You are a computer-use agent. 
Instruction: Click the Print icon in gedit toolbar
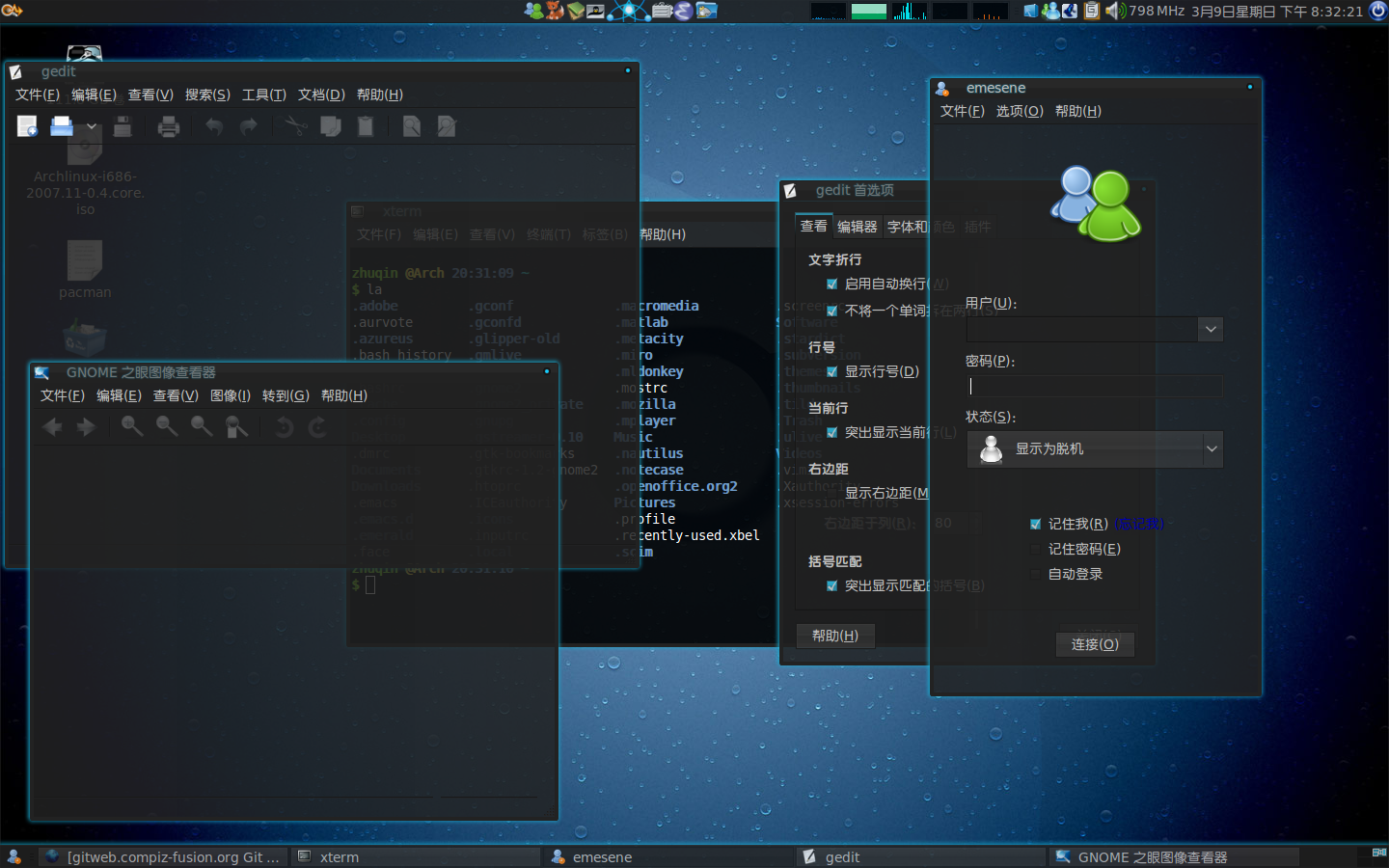pyautogui.click(x=169, y=126)
